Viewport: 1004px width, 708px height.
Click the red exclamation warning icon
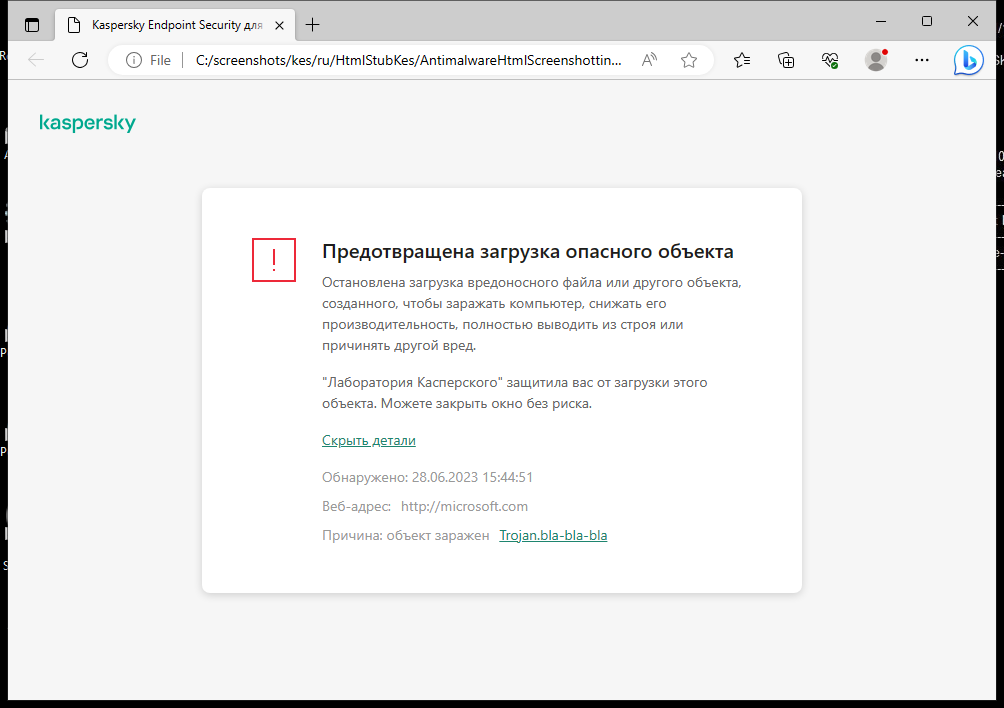274,260
